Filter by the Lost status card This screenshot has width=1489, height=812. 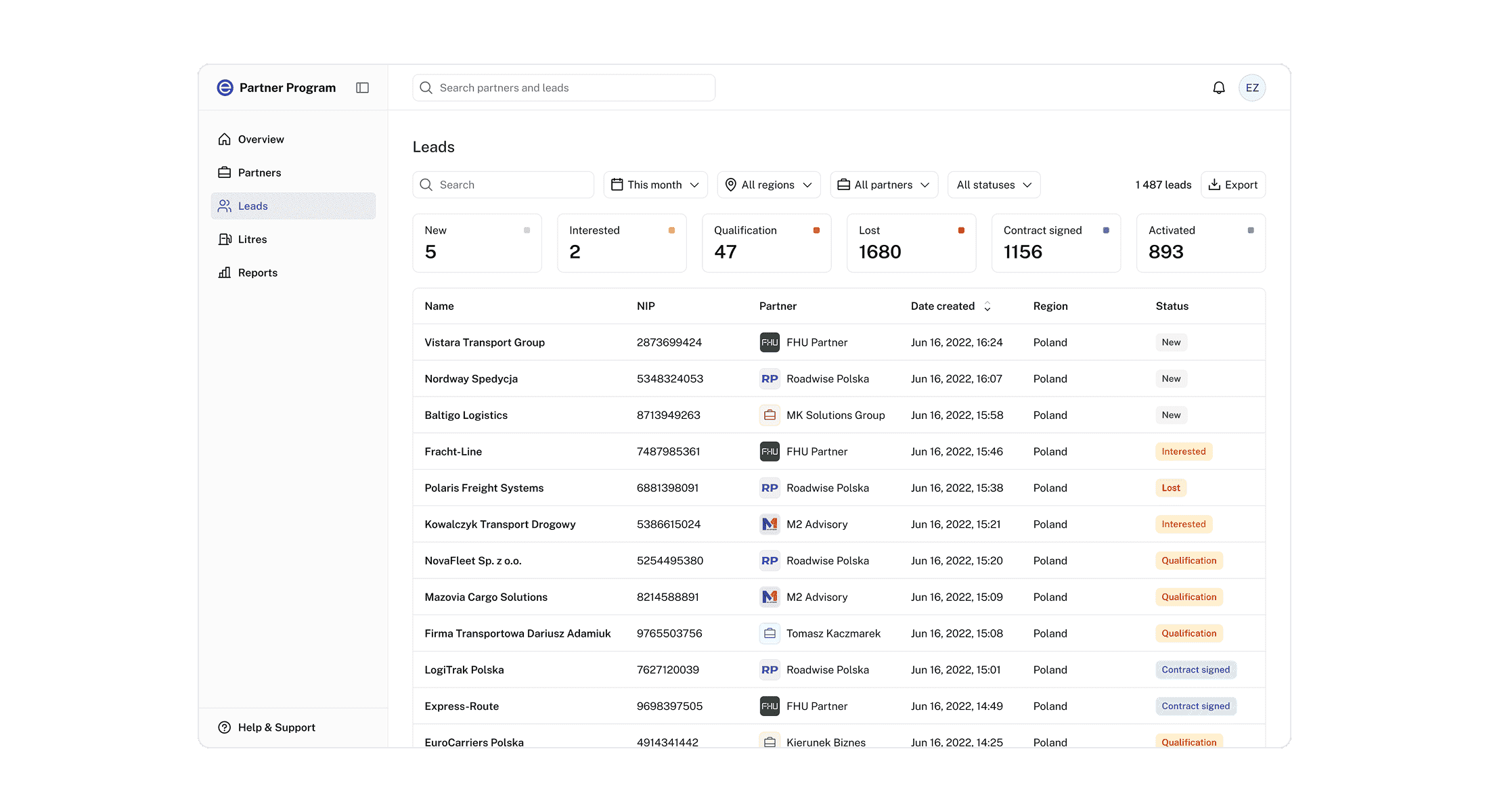pyautogui.click(x=911, y=244)
